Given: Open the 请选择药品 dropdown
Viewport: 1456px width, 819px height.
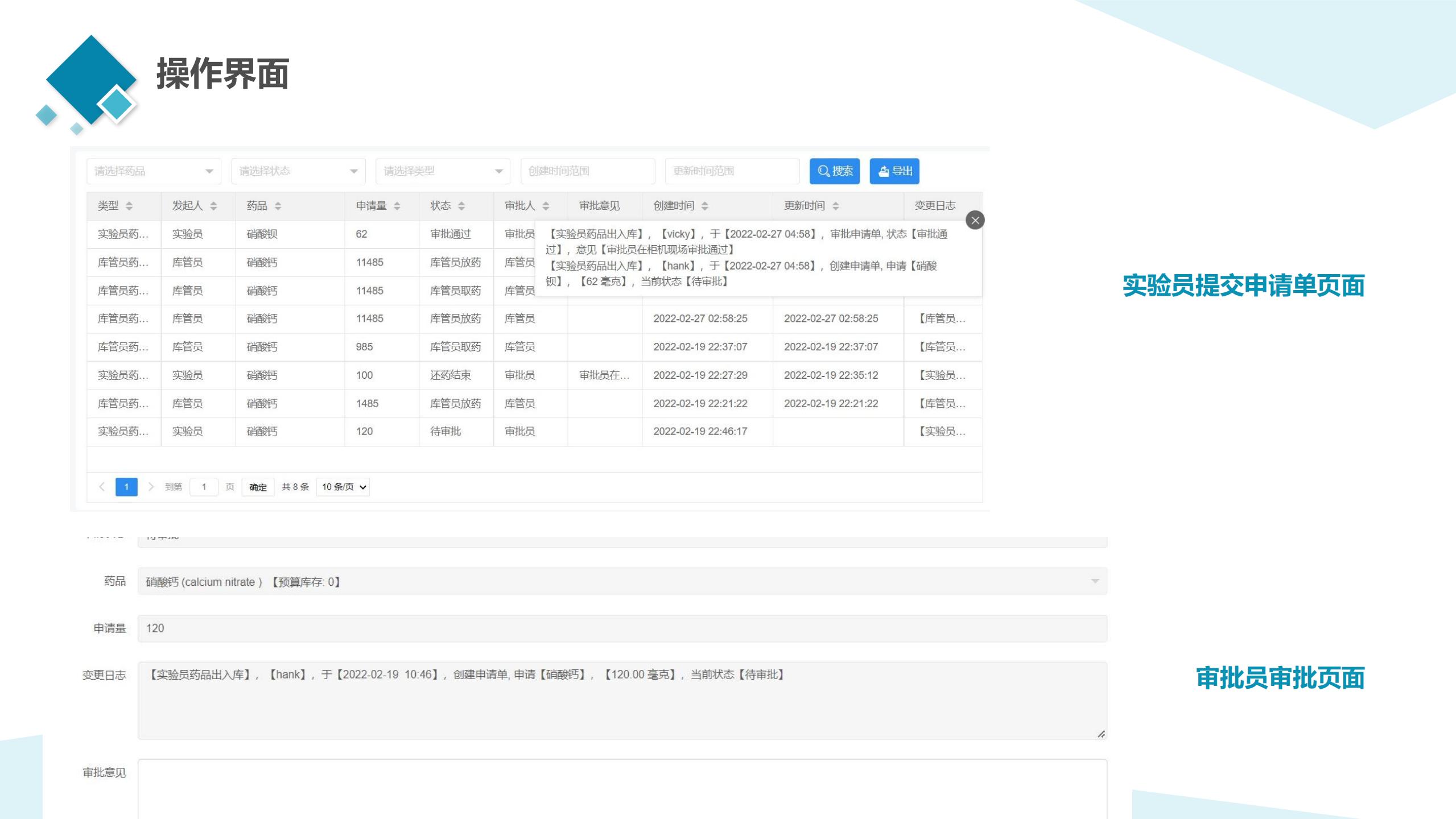Looking at the screenshot, I should point(154,171).
